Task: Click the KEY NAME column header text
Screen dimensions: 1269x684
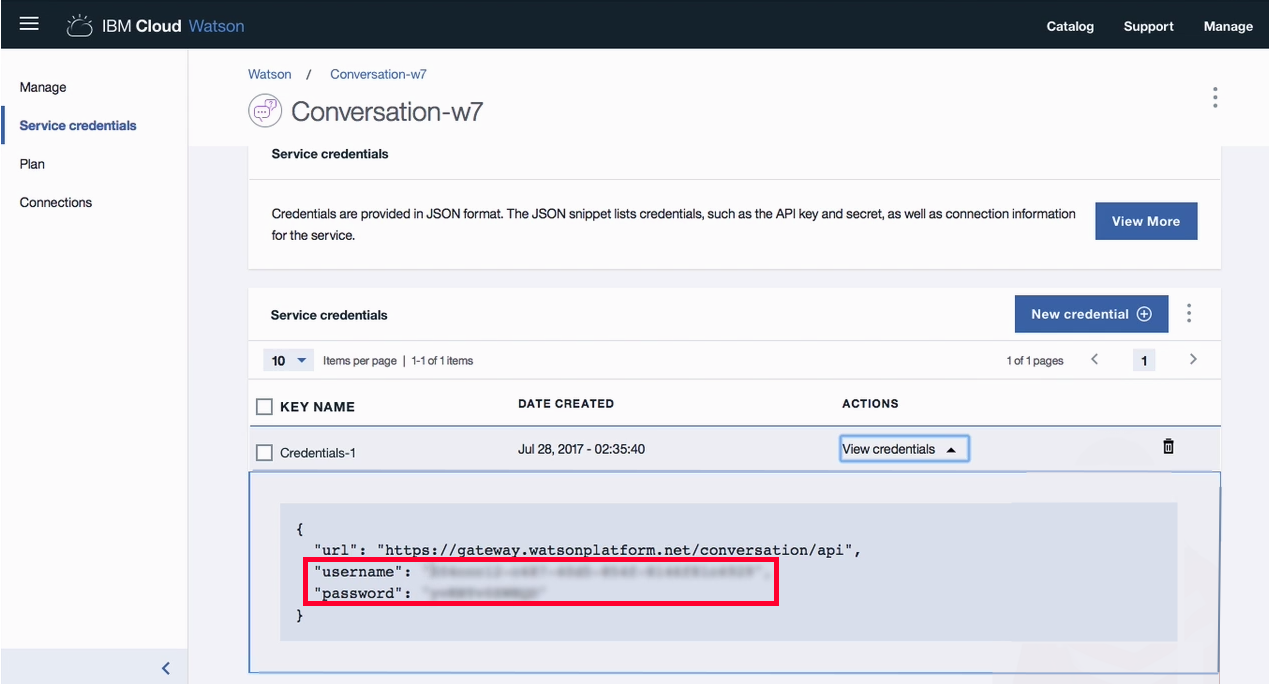Action: point(317,407)
